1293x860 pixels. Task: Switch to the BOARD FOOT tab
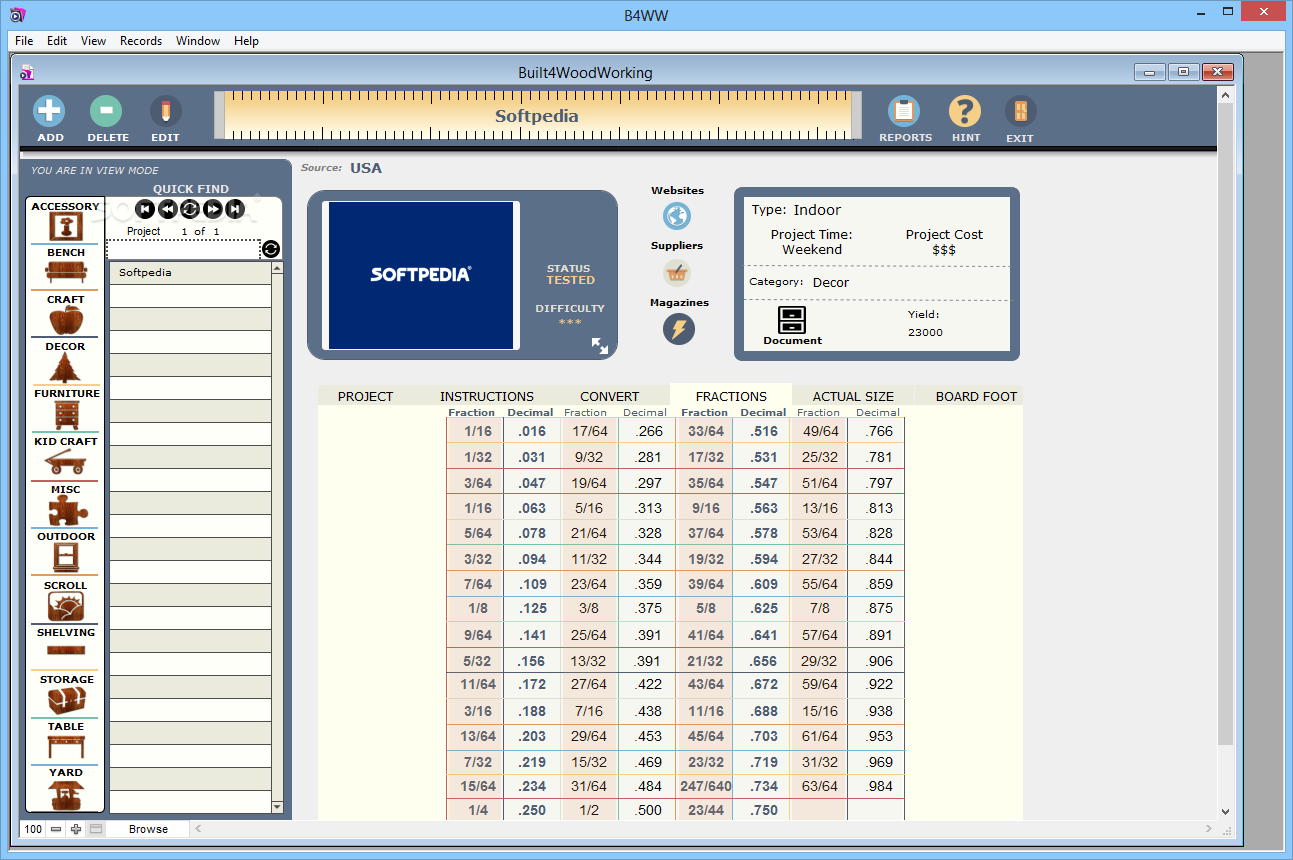[x=975, y=396]
